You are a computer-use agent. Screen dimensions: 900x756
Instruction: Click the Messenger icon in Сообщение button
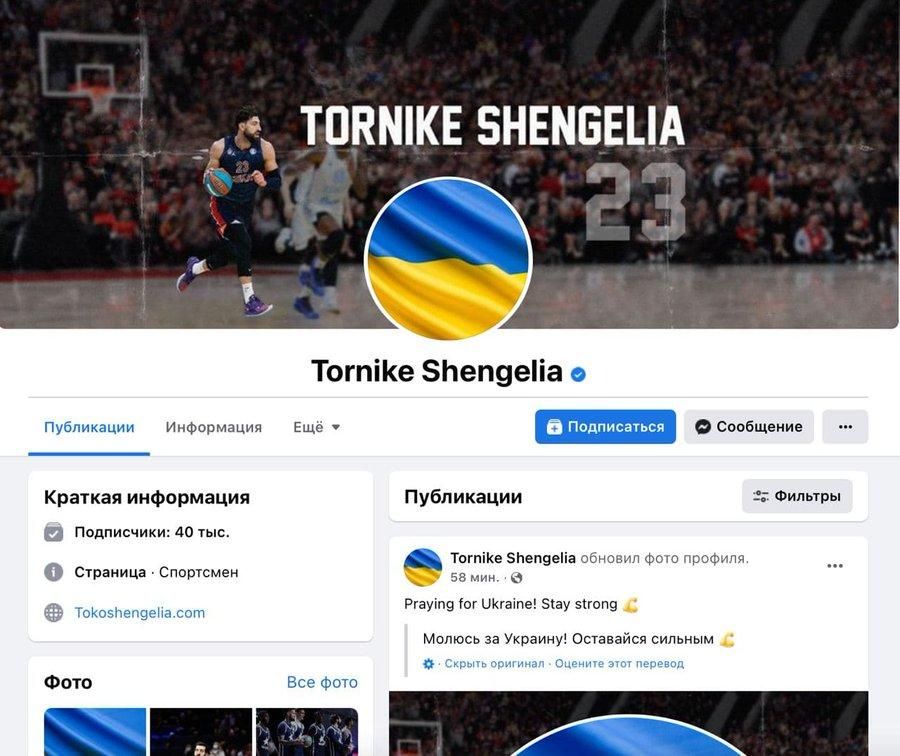pos(703,427)
